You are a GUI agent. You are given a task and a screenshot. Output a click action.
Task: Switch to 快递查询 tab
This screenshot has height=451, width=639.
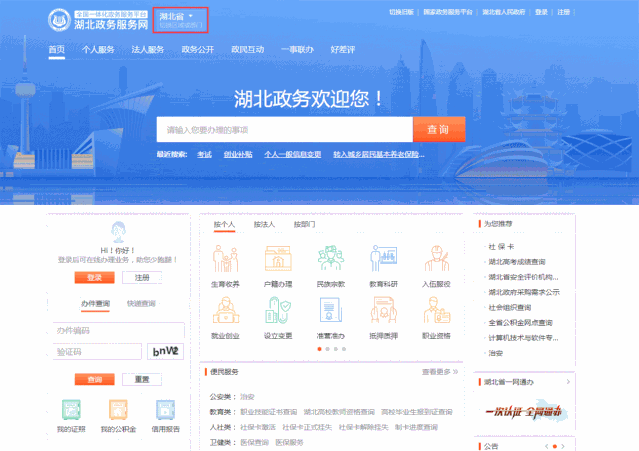[141, 303]
